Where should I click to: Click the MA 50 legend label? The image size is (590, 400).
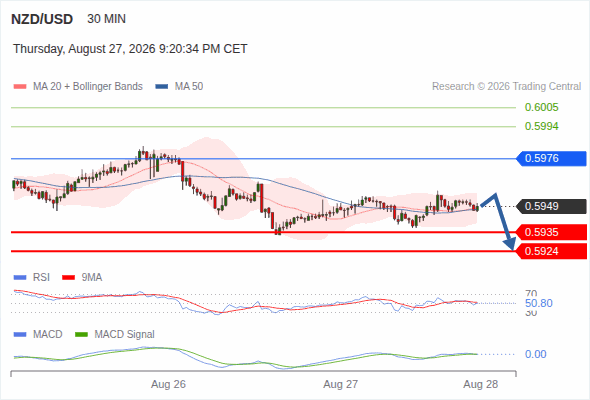coord(189,87)
